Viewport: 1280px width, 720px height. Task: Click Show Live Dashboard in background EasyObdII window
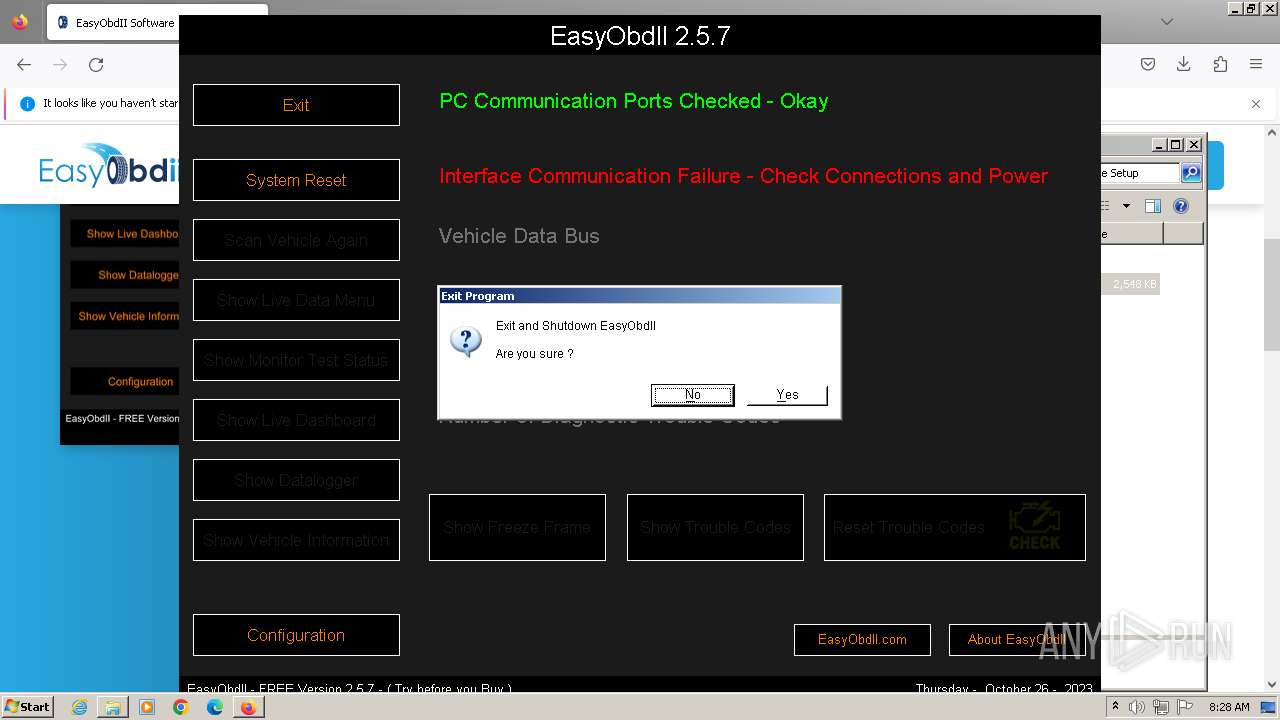click(125, 234)
